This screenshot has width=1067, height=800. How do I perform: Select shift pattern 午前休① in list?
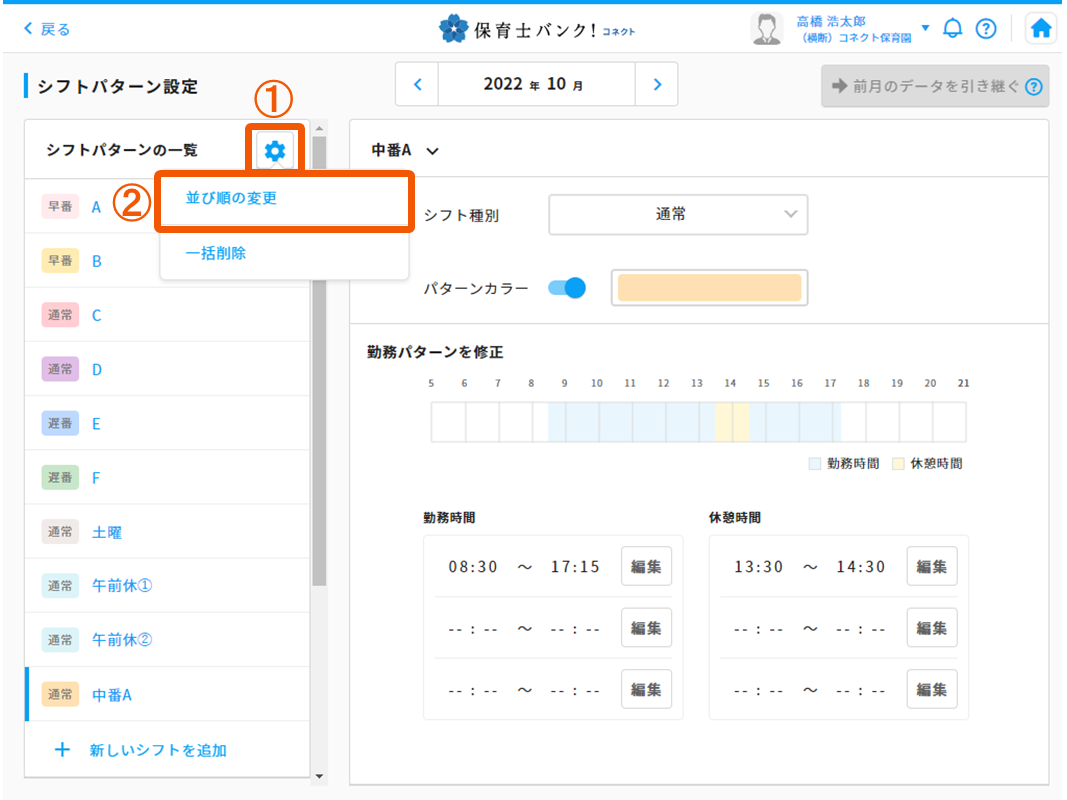click(122, 585)
